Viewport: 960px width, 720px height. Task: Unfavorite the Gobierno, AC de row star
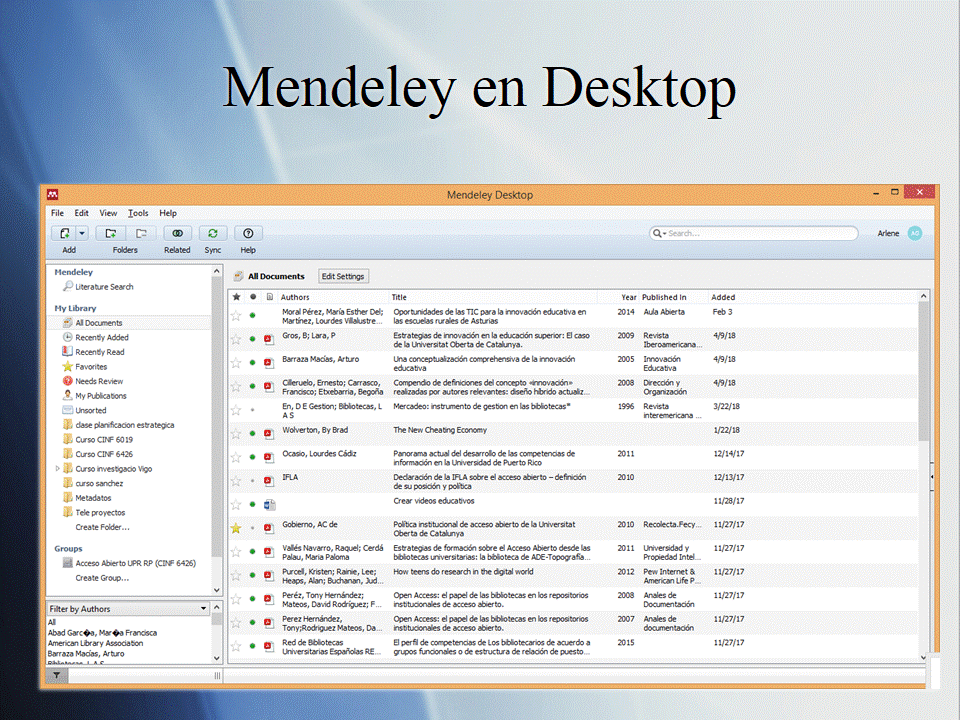tap(236, 528)
